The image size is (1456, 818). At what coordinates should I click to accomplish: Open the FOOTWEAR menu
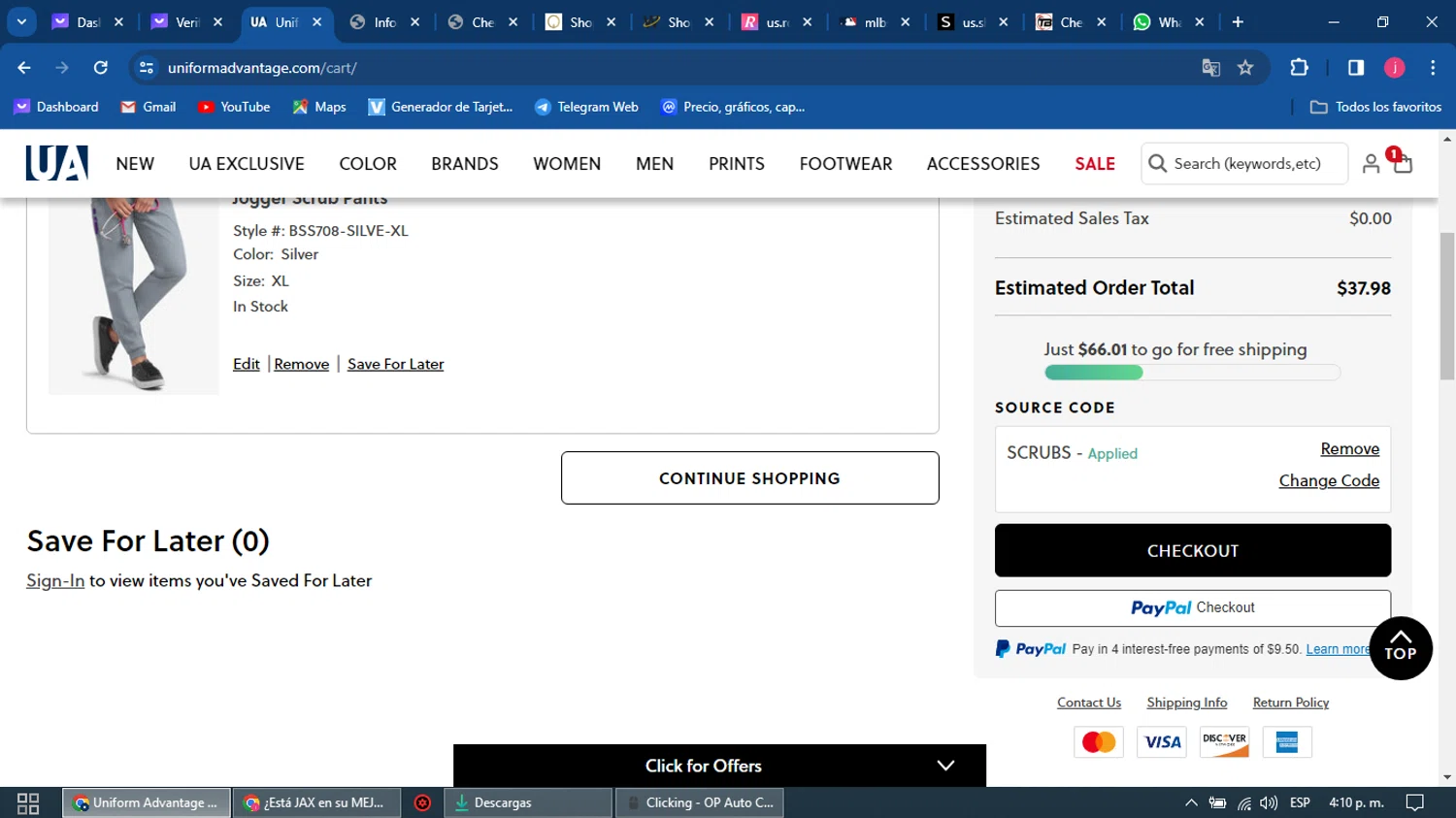[845, 164]
